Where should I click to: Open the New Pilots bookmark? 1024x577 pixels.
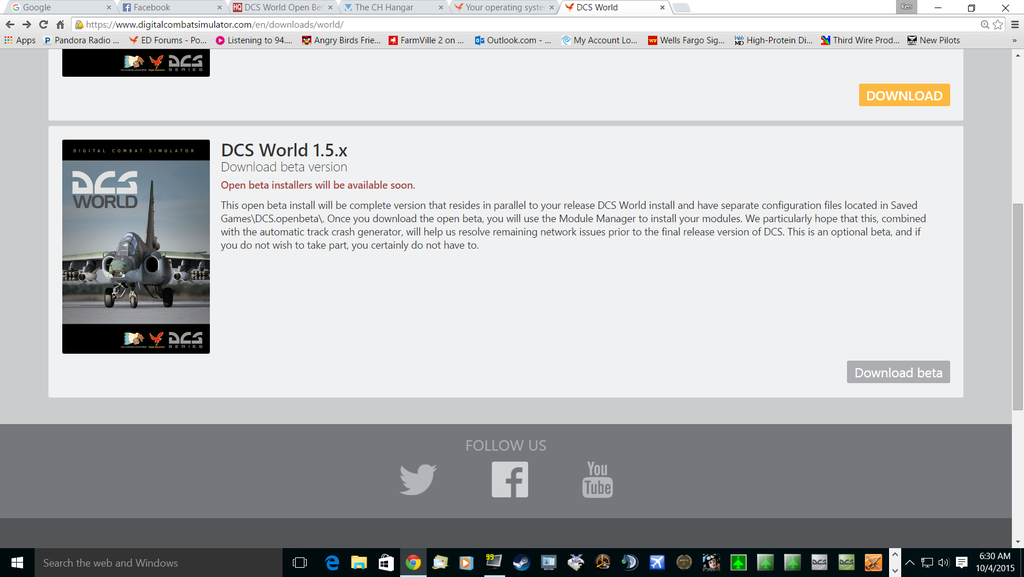pyautogui.click(x=933, y=40)
